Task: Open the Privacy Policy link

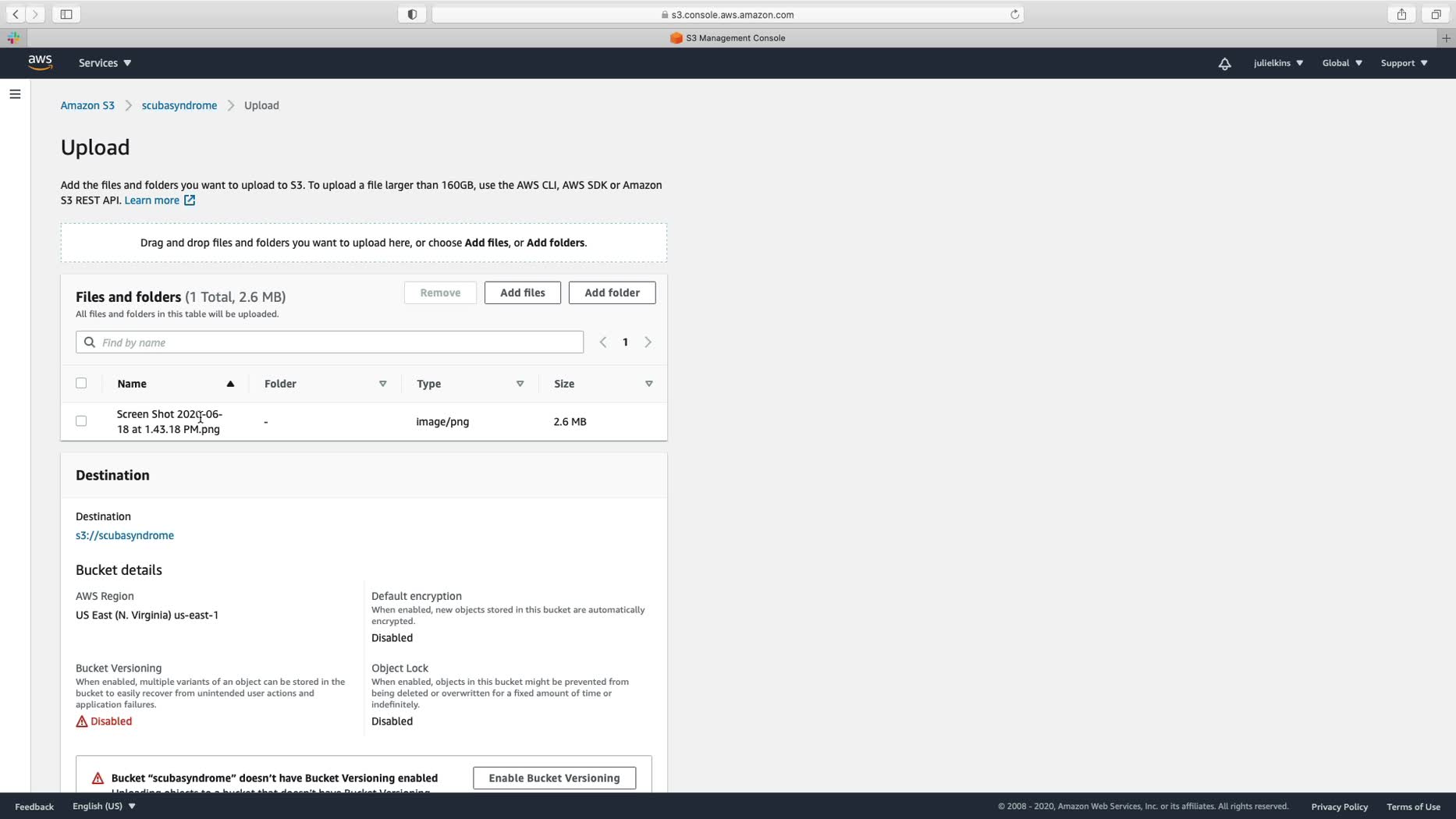Action: [1340, 807]
